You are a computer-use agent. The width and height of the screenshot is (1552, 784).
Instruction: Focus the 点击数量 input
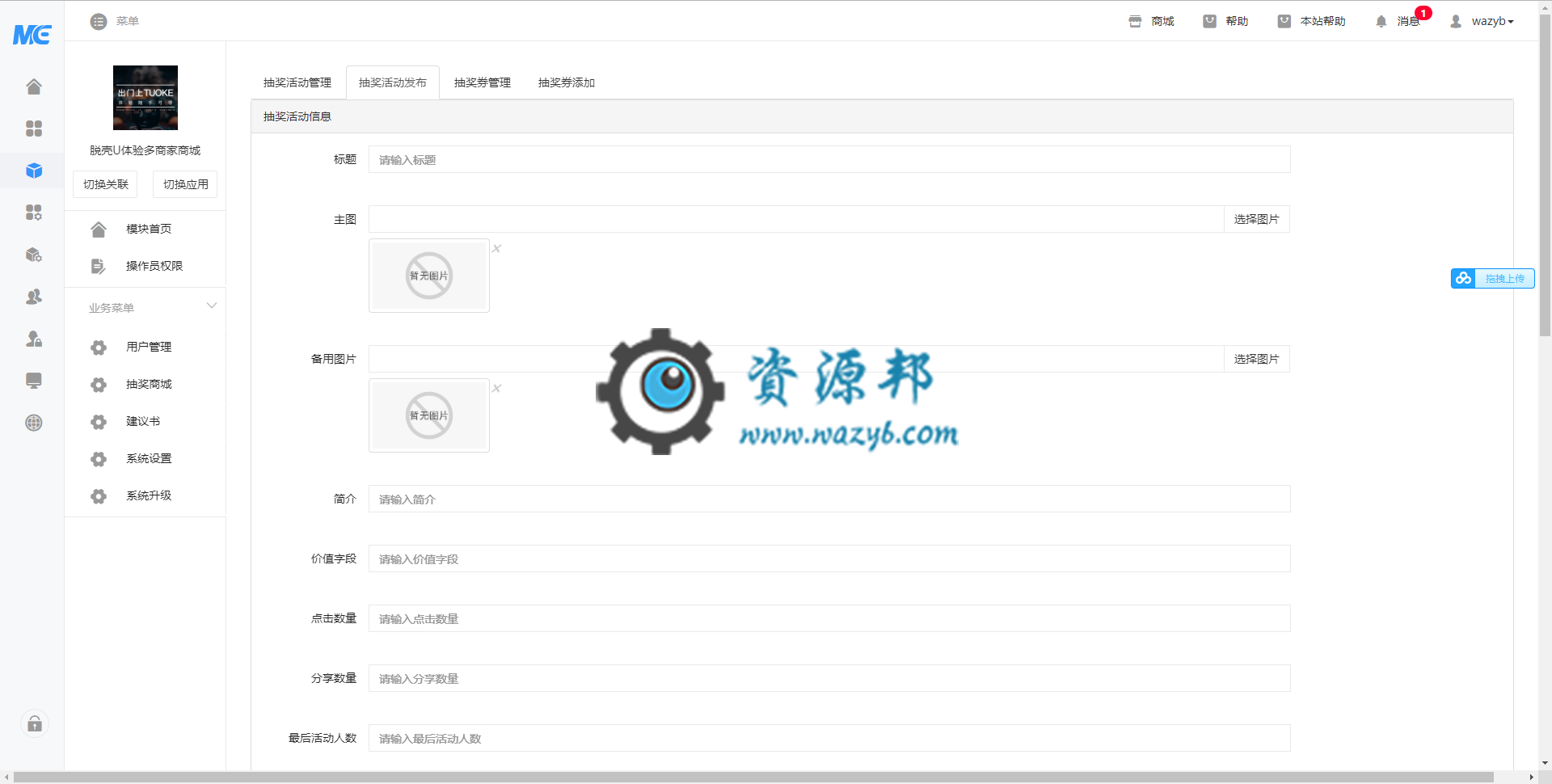829,618
